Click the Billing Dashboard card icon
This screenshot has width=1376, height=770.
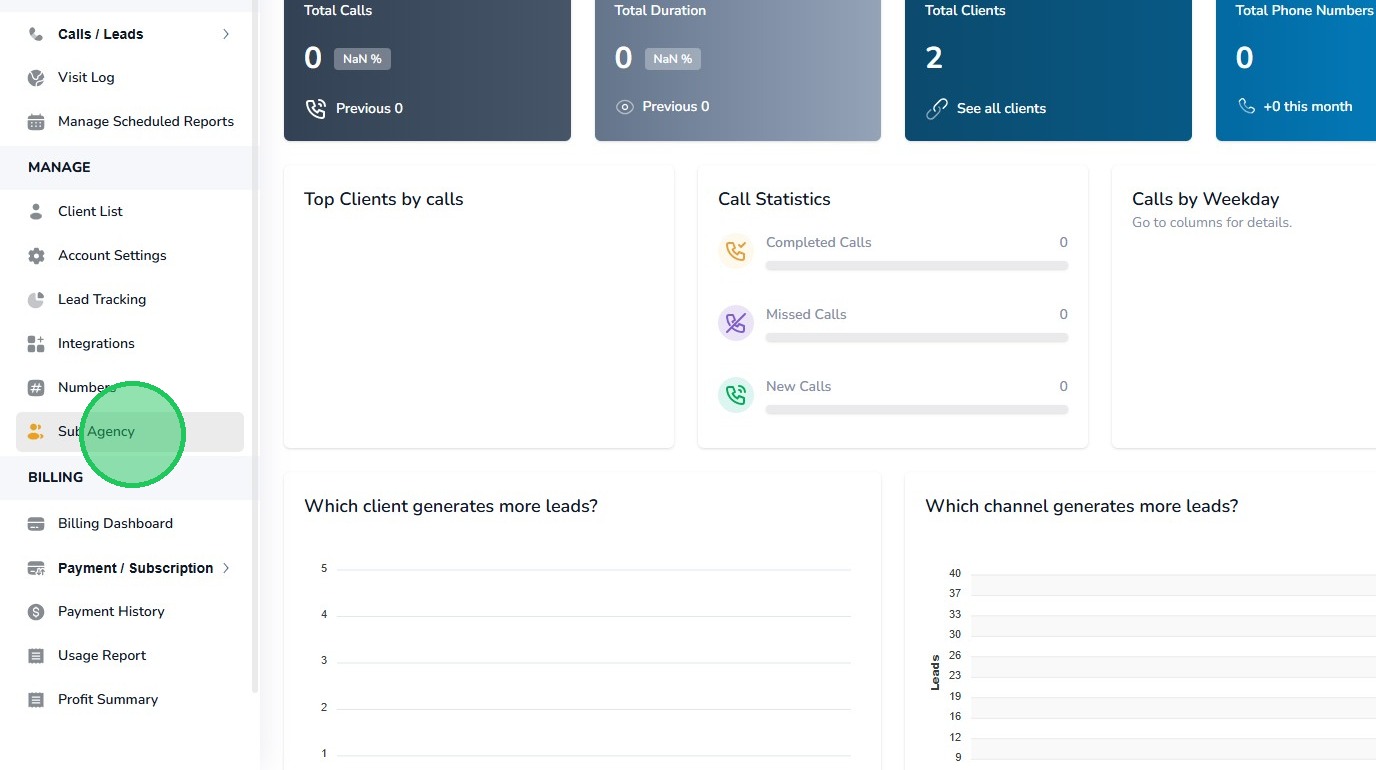tap(36, 524)
